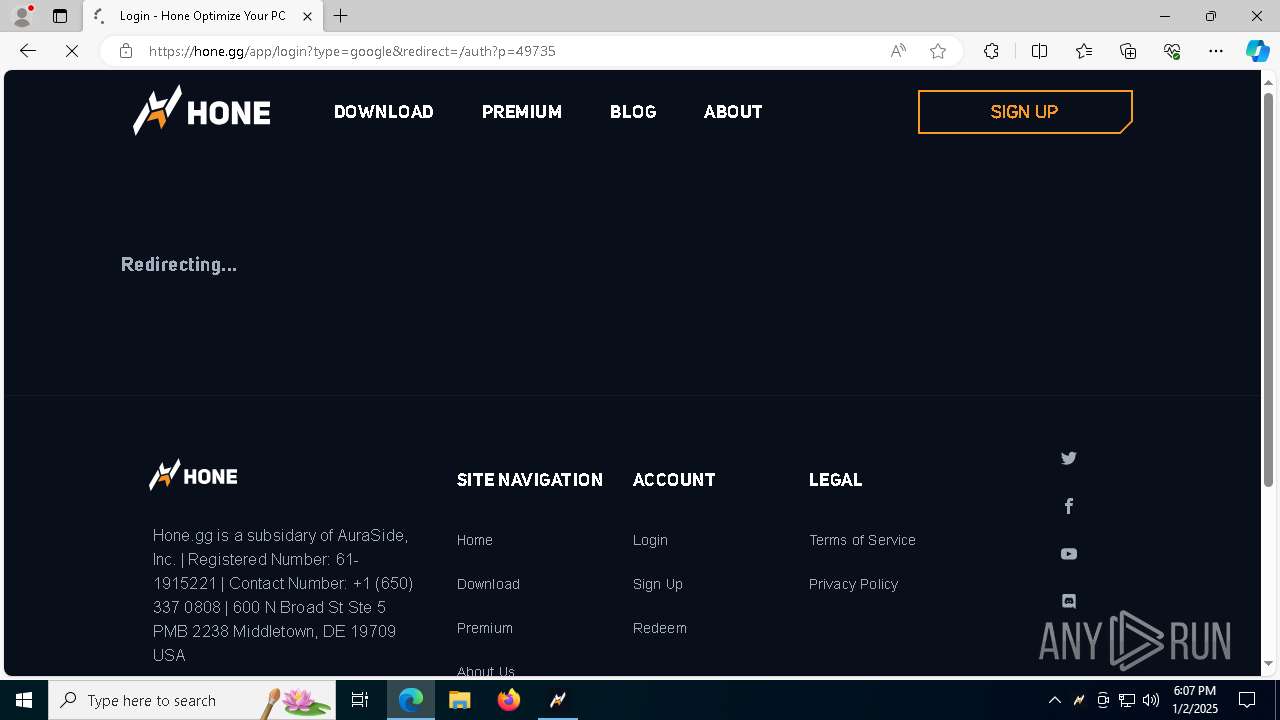Go back to previous page
The image size is (1280, 720).
pos(28,51)
